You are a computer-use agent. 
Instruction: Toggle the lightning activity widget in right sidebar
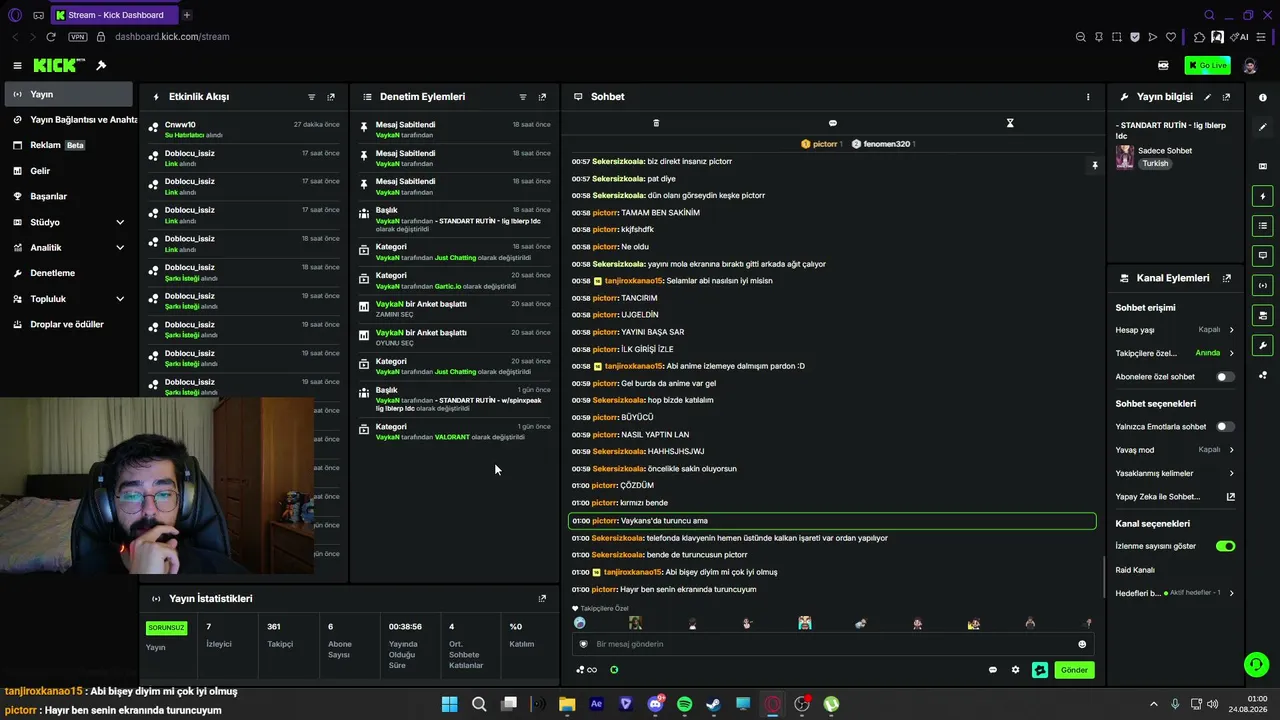1263,196
